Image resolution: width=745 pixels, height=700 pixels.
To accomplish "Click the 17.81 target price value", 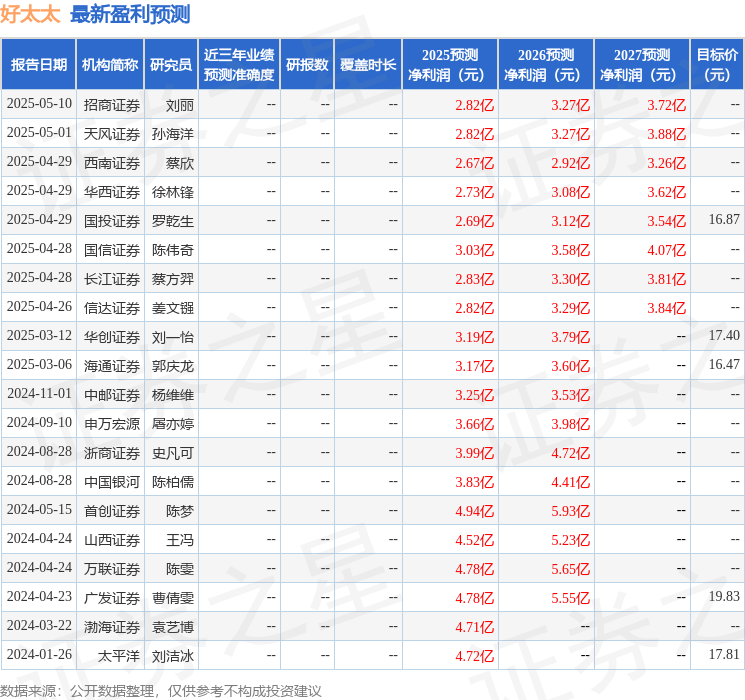I will tap(724, 654).
